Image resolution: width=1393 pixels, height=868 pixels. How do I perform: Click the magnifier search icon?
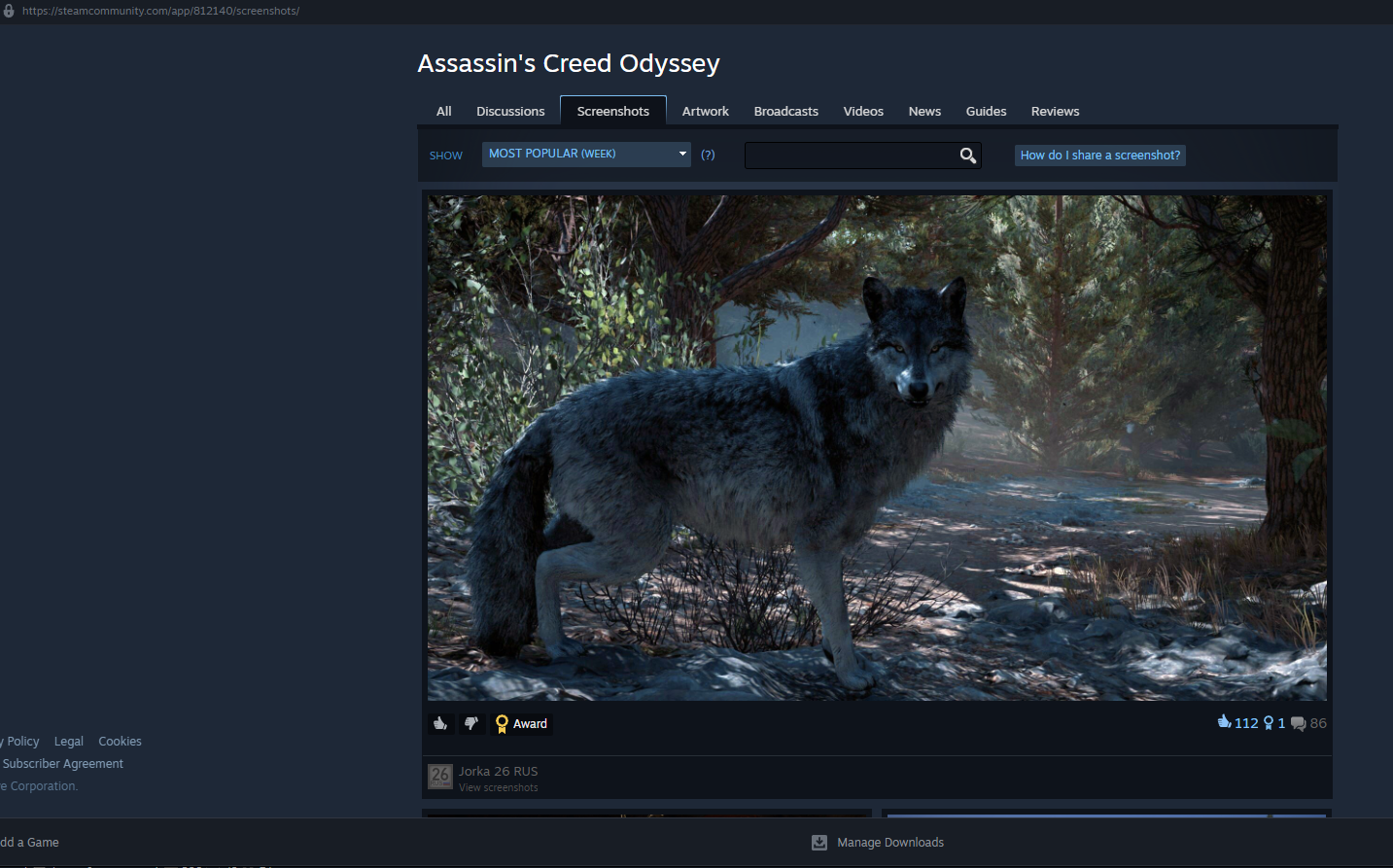[x=967, y=156]
